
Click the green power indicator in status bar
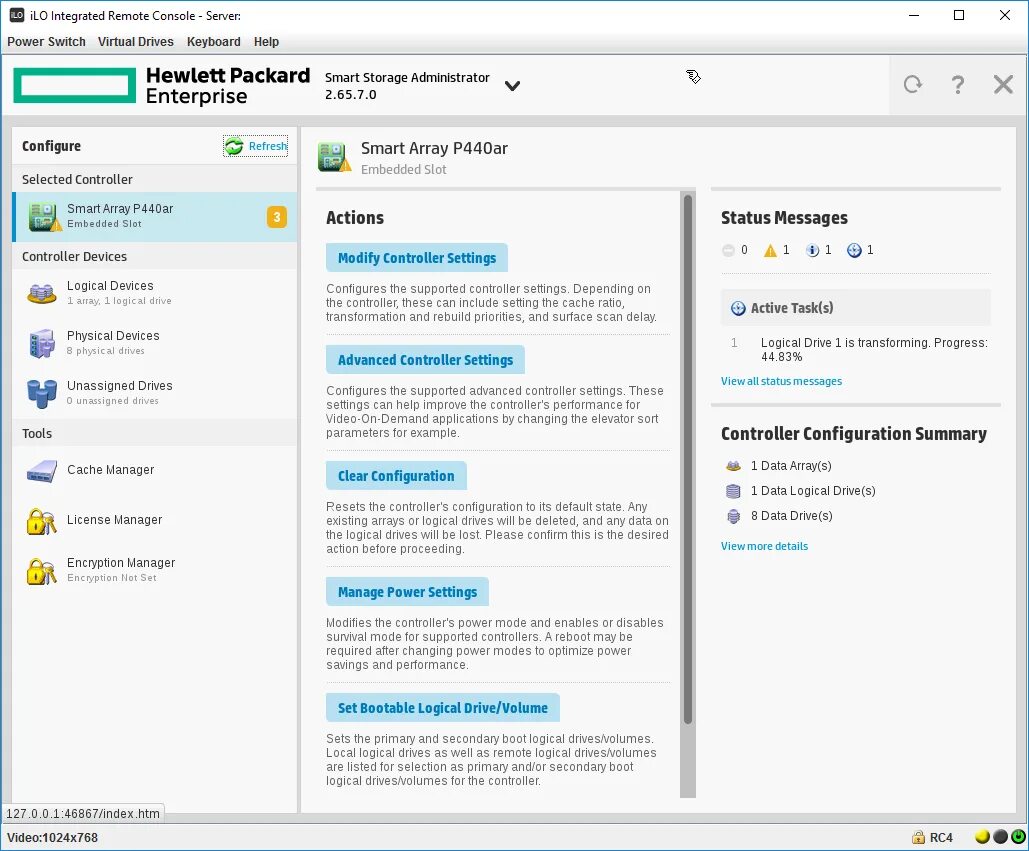tap(1018, 837)
